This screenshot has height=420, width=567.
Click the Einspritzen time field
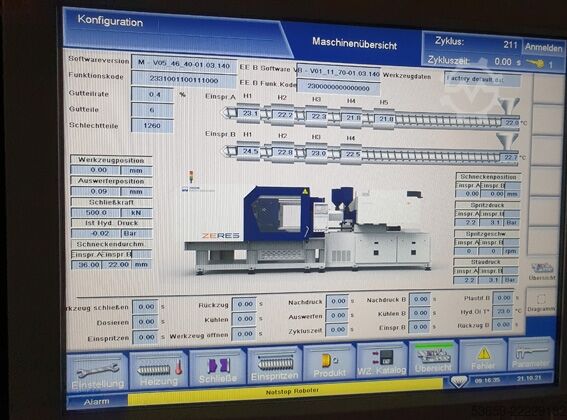click(x=146, y=337)
